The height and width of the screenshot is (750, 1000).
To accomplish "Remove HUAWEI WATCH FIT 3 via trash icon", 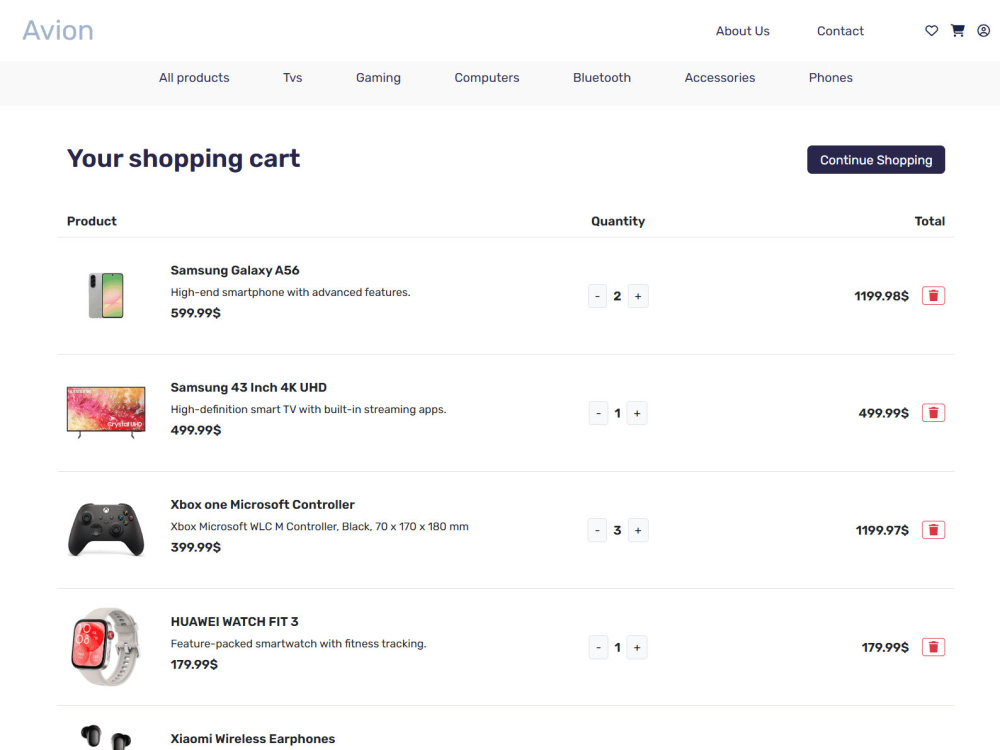I will [x=933, y=647].
